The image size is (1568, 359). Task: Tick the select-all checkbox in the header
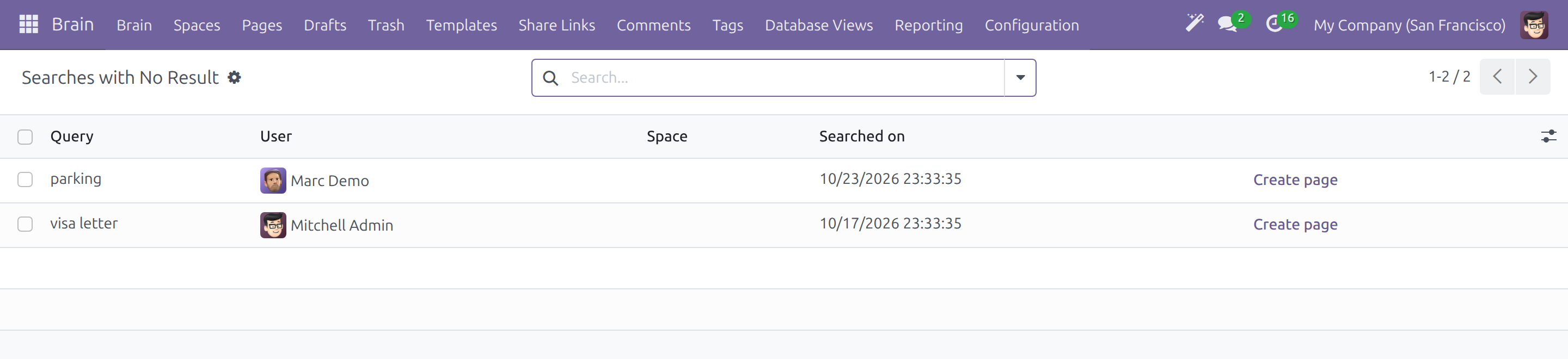point(25,137)
